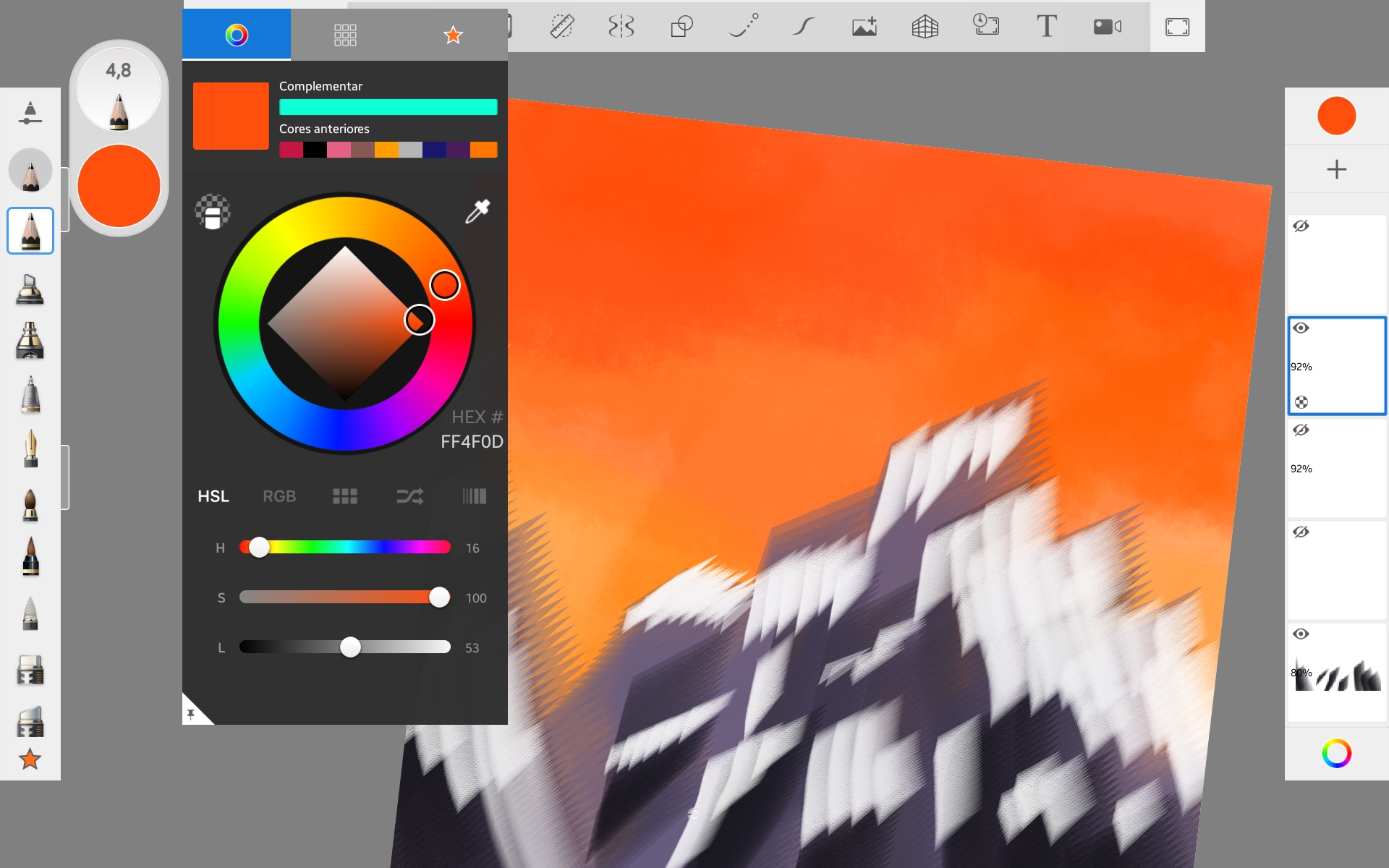1389x868 pixels.
Task: Select the cyan complementary color bar
Action: (x=388, y=107)
